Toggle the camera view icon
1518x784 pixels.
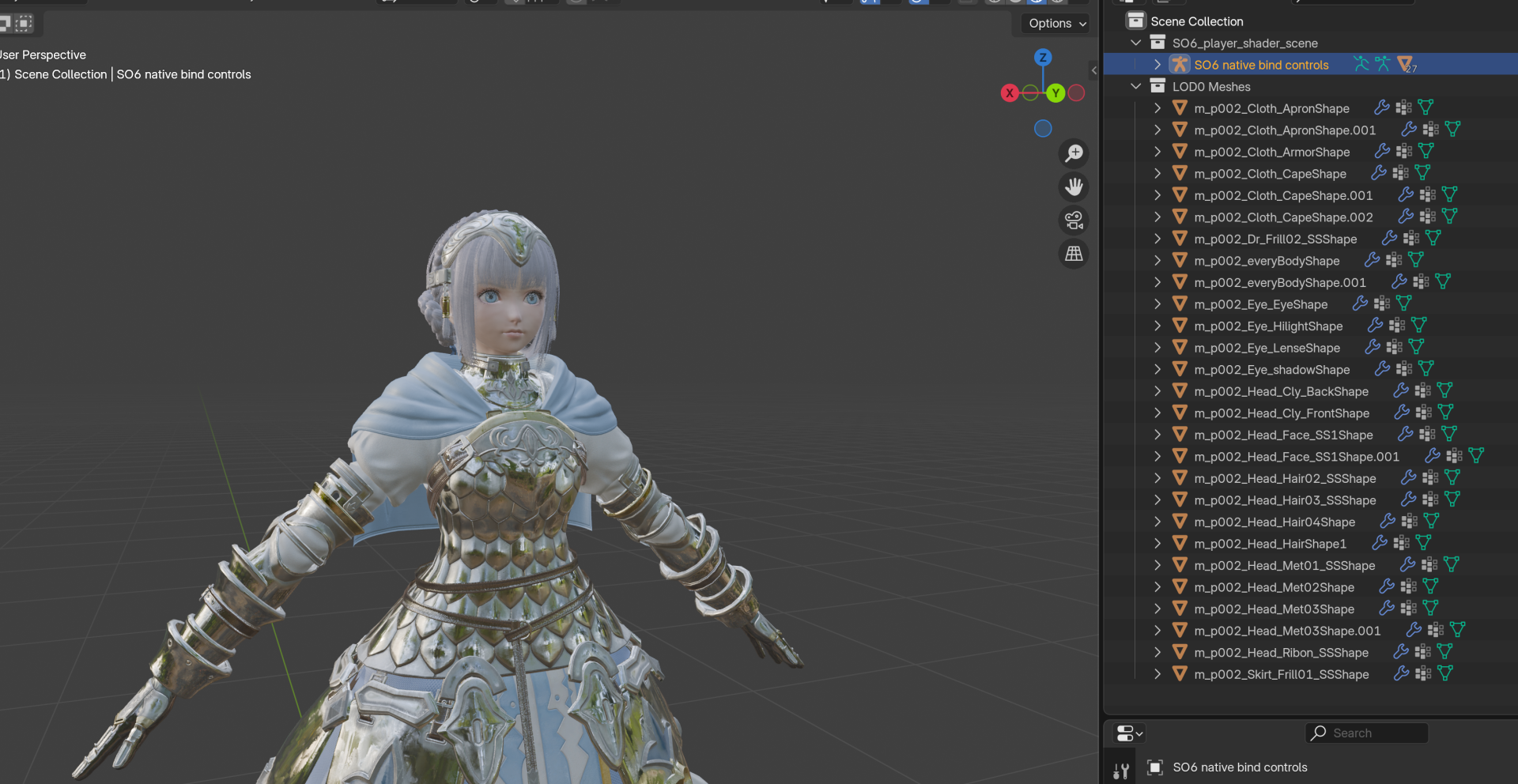(1074, 220)
